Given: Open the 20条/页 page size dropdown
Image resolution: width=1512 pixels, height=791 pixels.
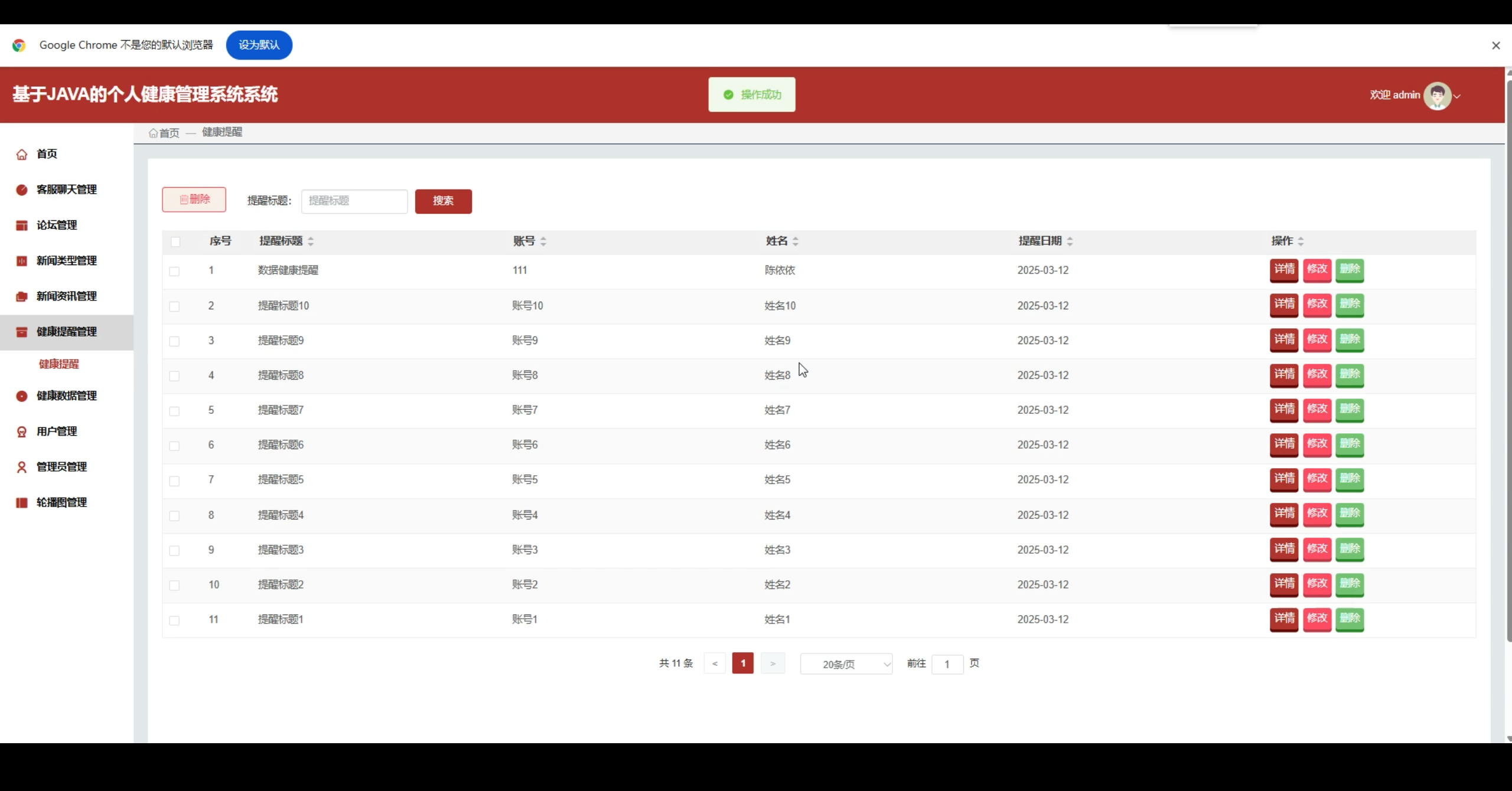Looking at the screenshot, I should pos(846,663).
